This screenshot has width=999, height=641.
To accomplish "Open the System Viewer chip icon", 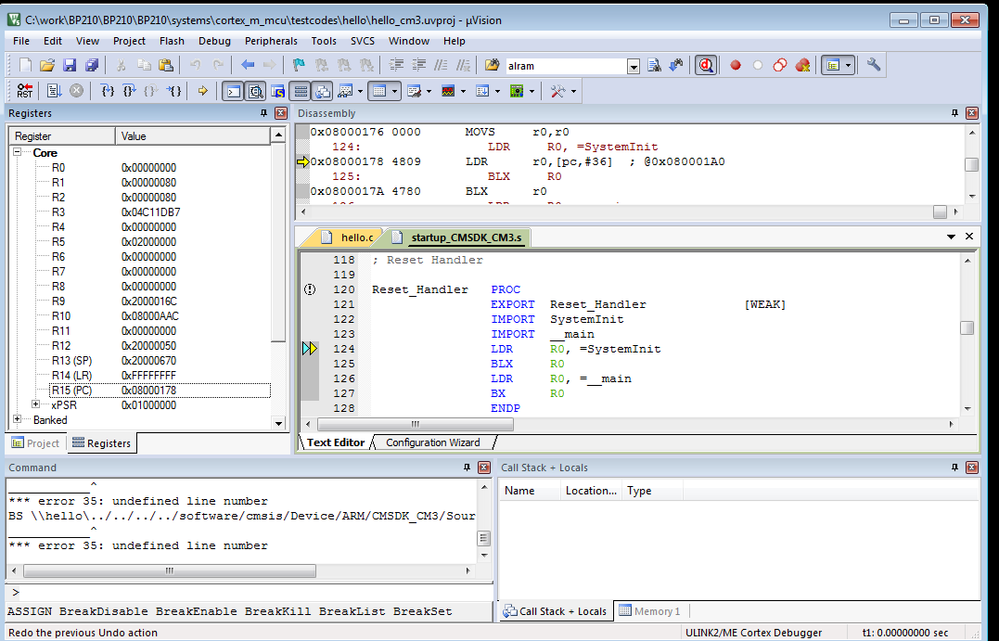I will [x=517, y=91].
